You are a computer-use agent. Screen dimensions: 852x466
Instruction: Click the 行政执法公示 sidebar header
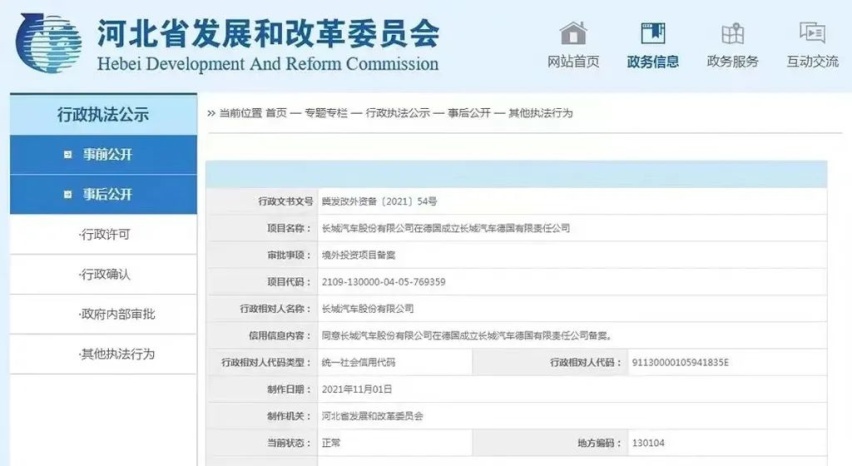[103, 115]
